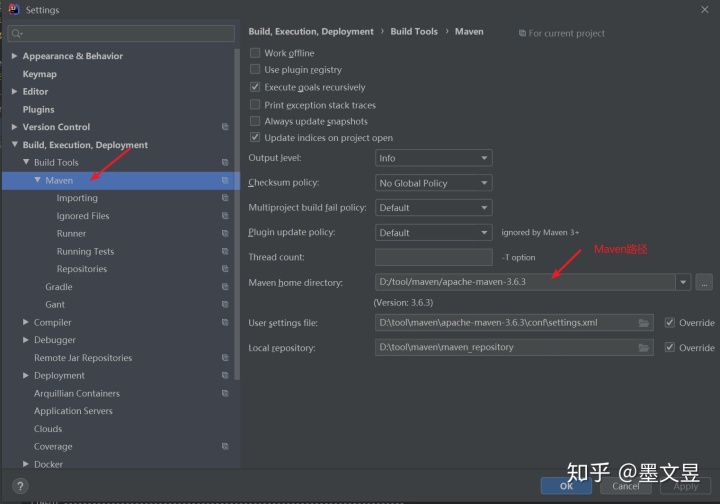Click the search magnifier icon
Screen dimensions: 720x504
pyautogui.click(x=17, y=34)
